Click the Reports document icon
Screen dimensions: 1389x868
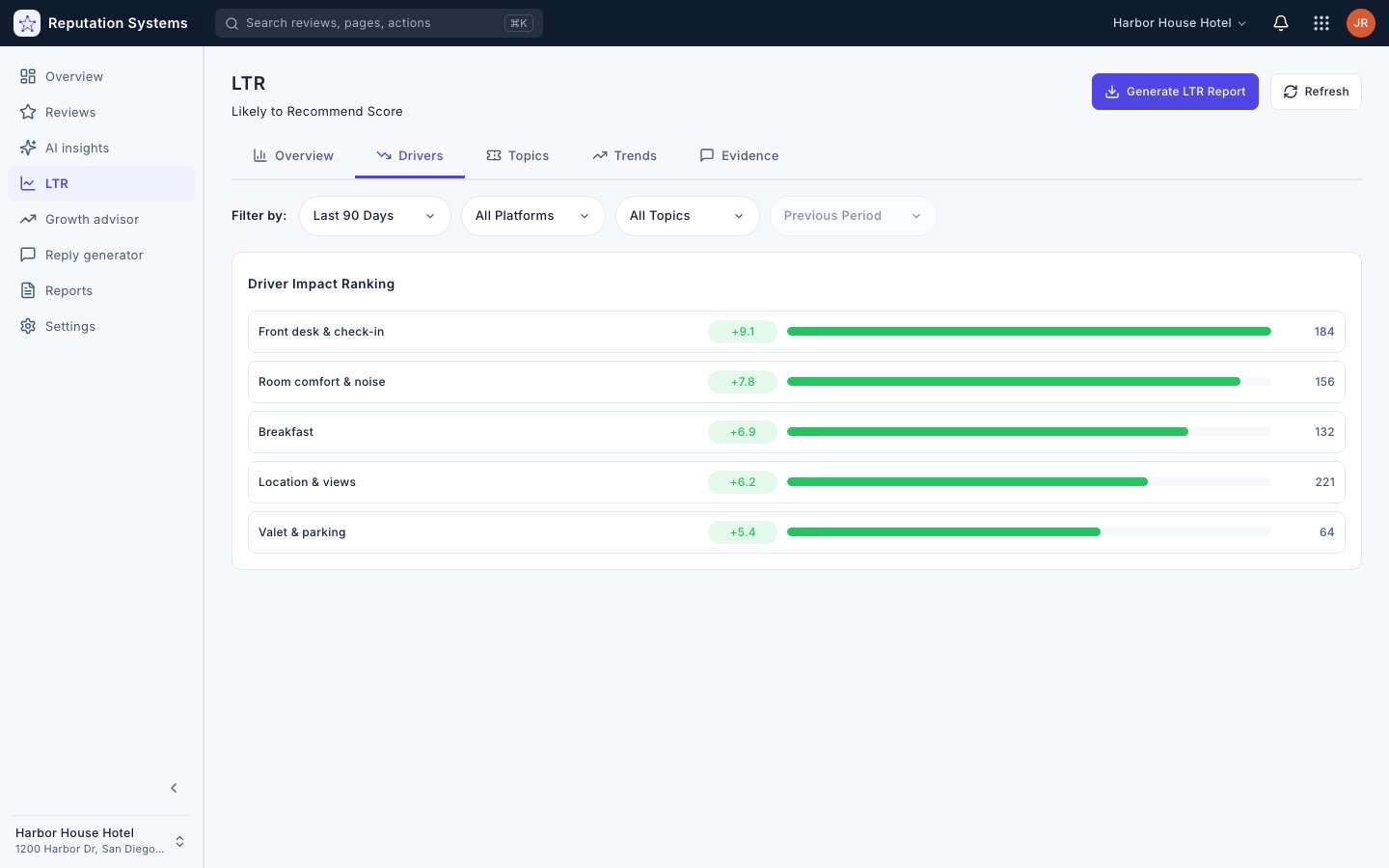point(28,290)
